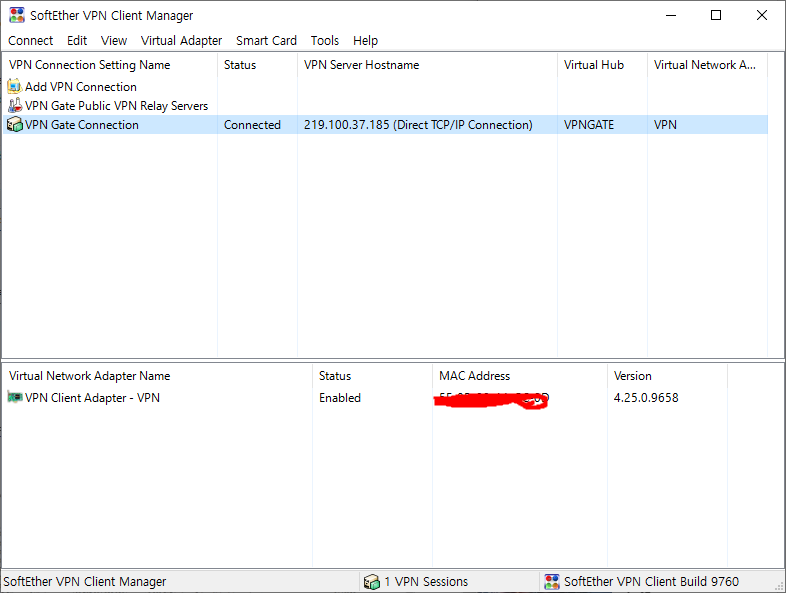The image size is (786, 593).
Task: Click the 1 VPN Sessions status text
Action: coord(426,581)
